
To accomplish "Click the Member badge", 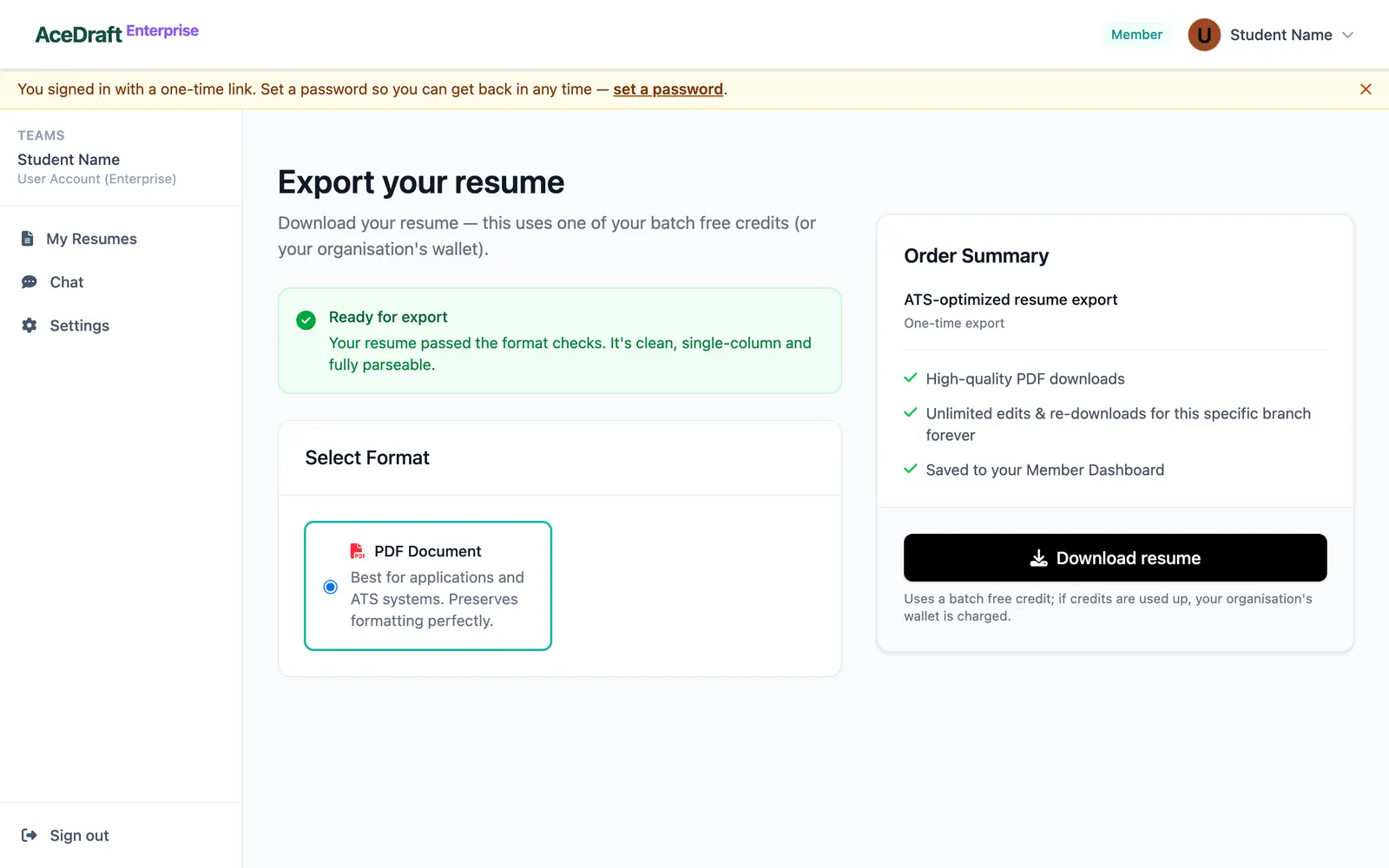I will tap(1136, 35).
